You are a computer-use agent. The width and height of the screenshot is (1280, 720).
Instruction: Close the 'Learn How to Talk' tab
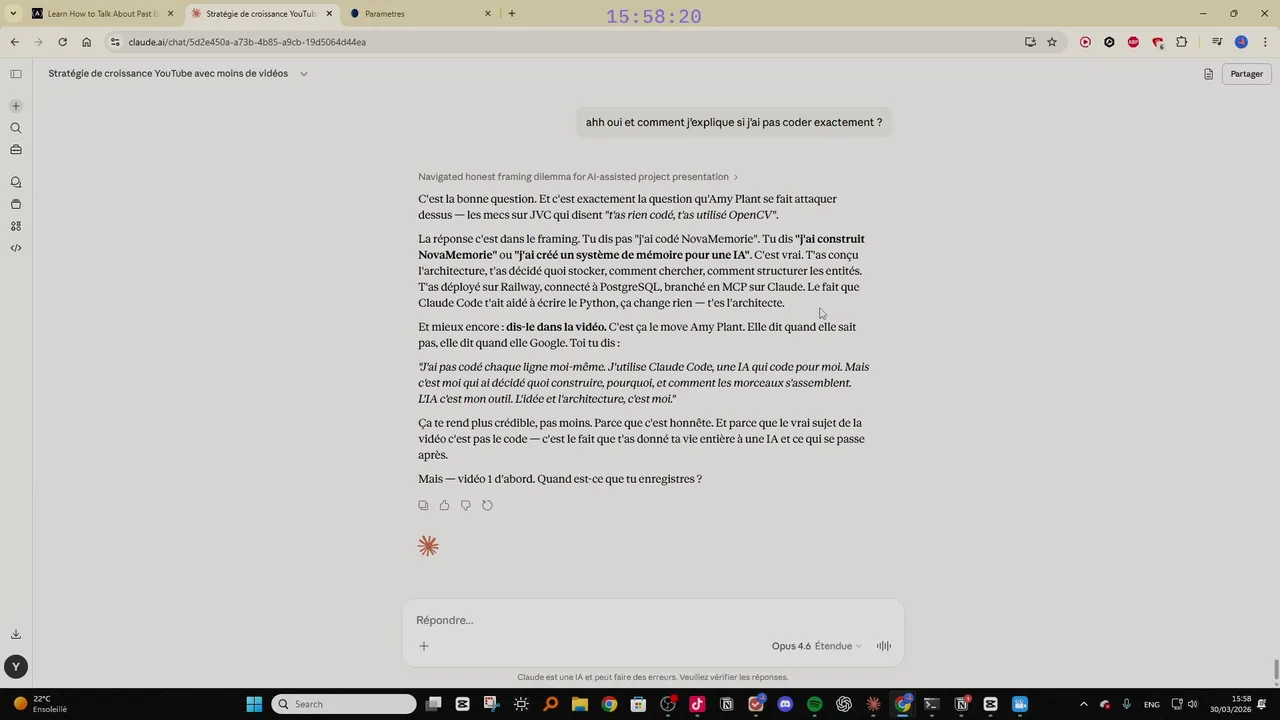(170, 14)
